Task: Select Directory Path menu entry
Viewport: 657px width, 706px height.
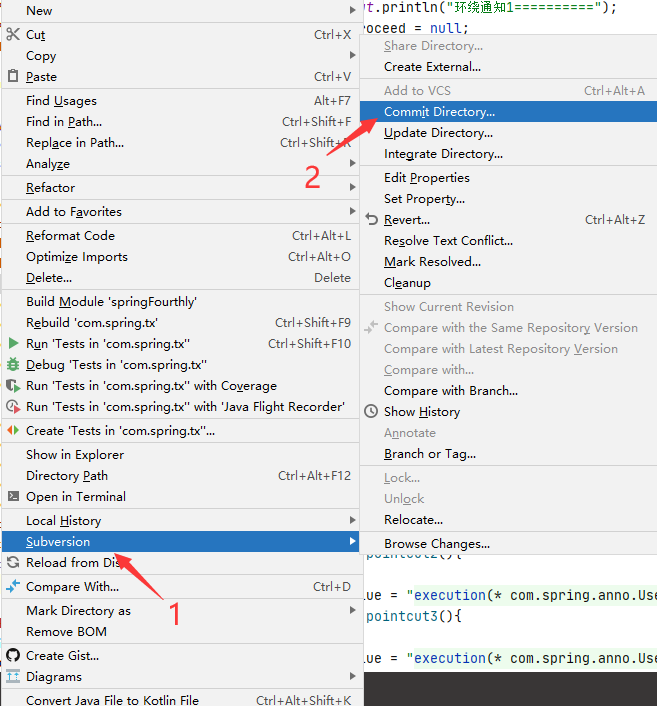Action: click(x=181, y=475)
